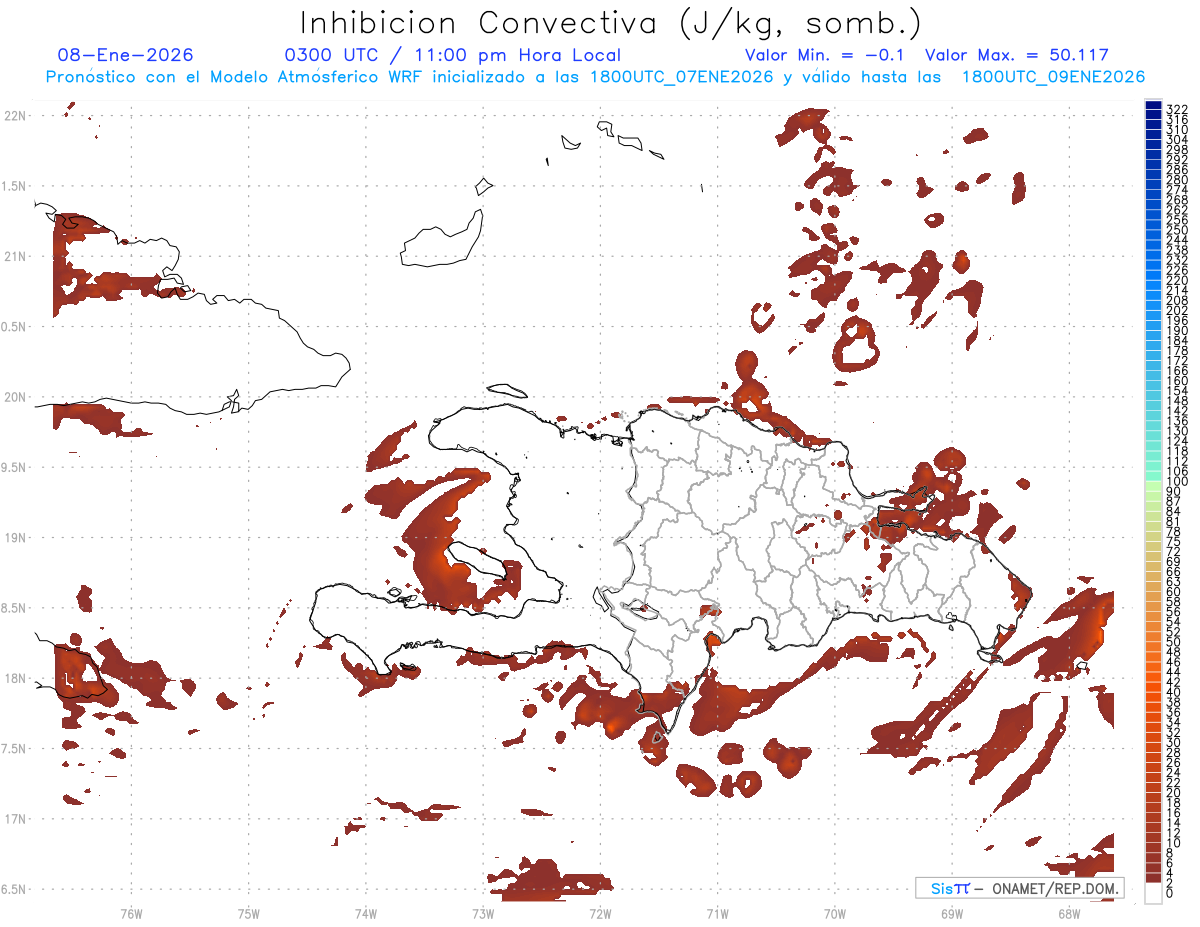Select the "69W" longitude label

[x=952, y=913]
